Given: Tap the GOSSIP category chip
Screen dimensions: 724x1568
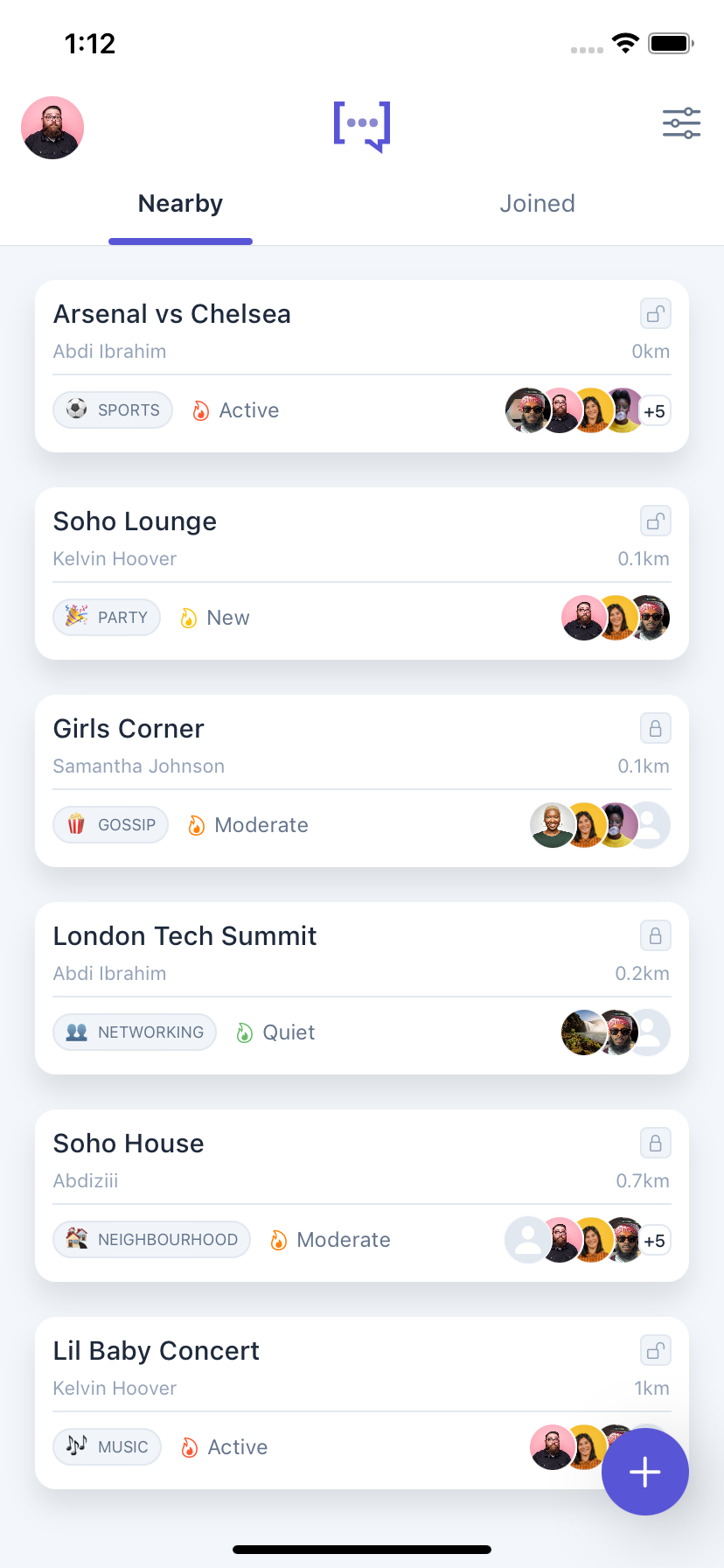Looking at the screenshot, I should pos(111,825).
